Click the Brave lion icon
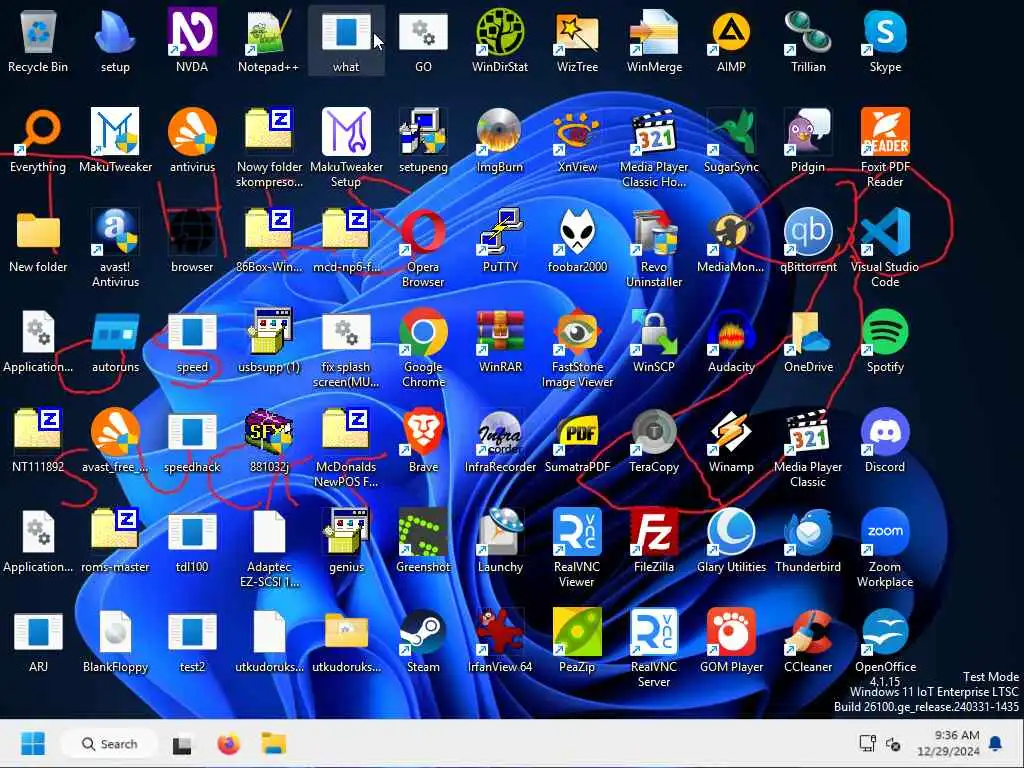This screenshot has height=768, width=1024. (x=423, y=432)
